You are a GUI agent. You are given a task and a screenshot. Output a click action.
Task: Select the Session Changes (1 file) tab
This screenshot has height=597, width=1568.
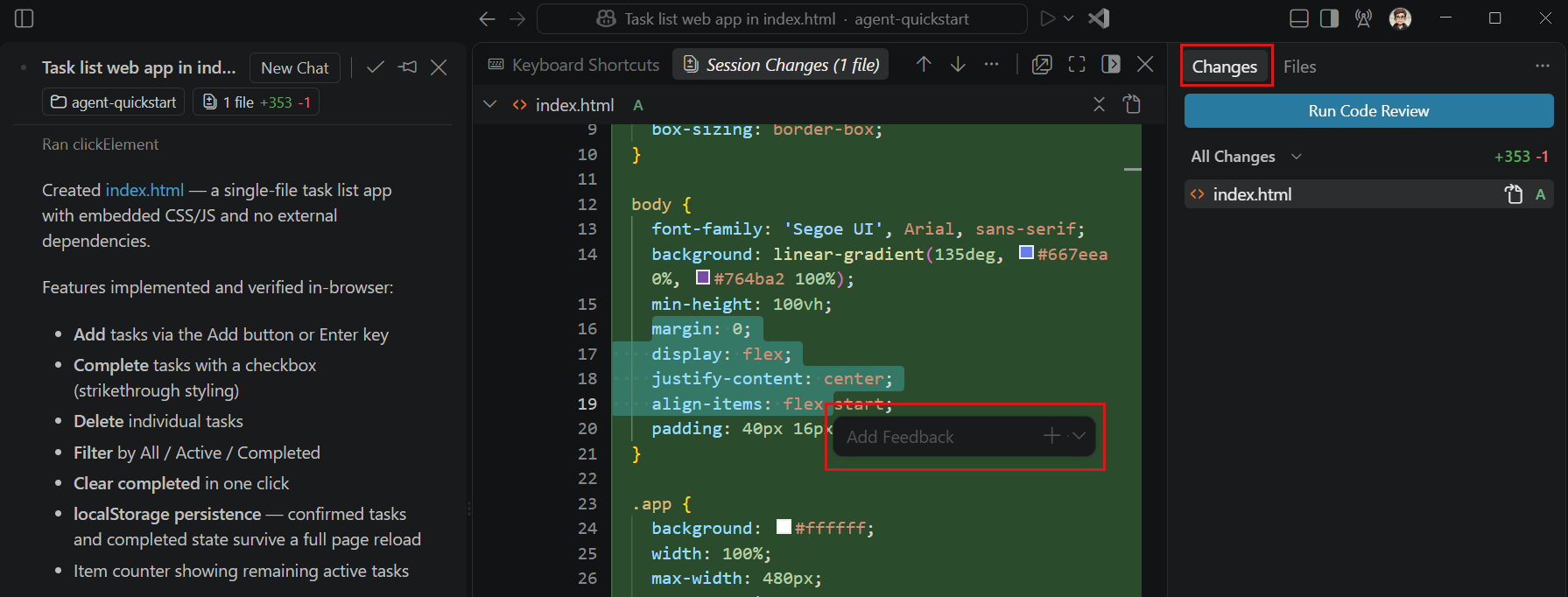coord(781,65)
